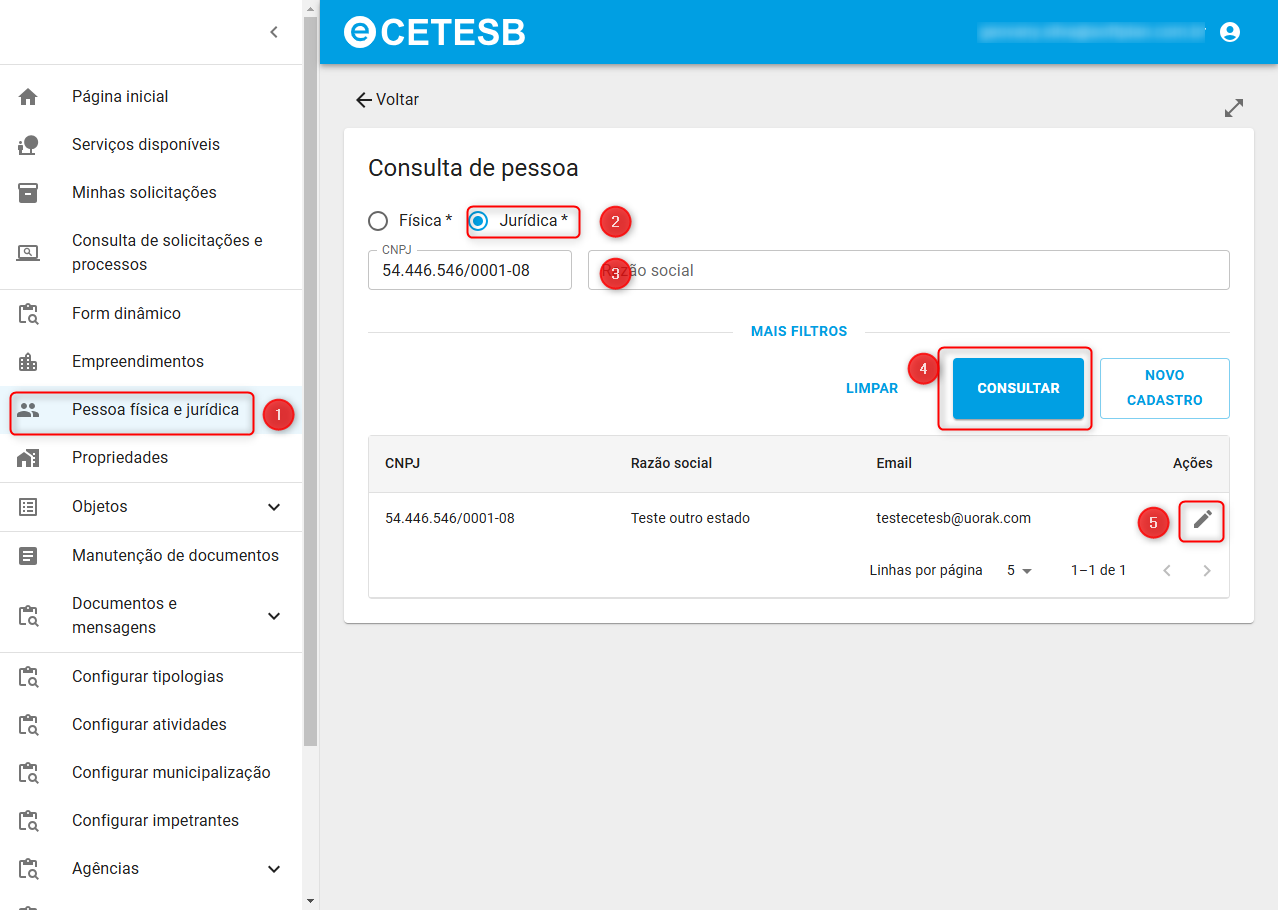Expand the Documentos e mensagens section

(151, 616)
